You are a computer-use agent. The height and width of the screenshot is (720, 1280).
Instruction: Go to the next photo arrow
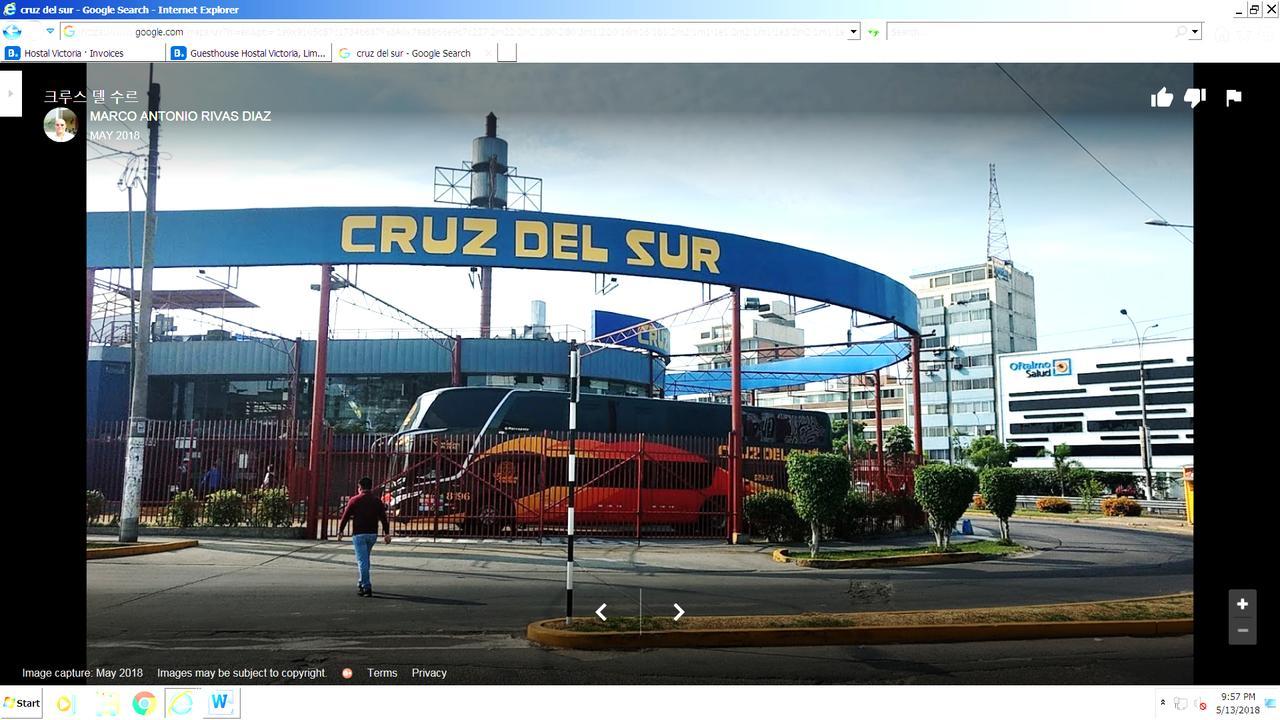(x=678, y=612)
